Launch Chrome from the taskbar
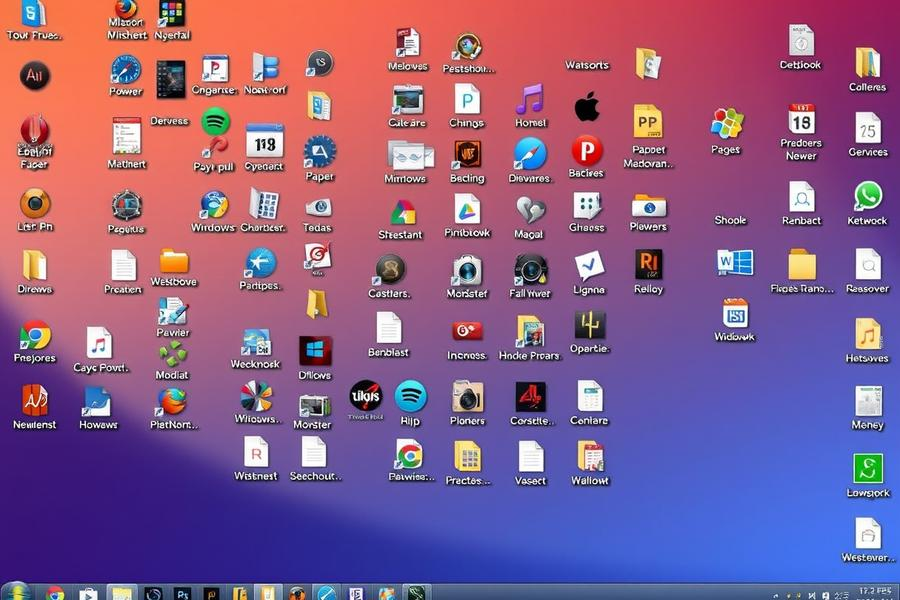 point(55,594)
